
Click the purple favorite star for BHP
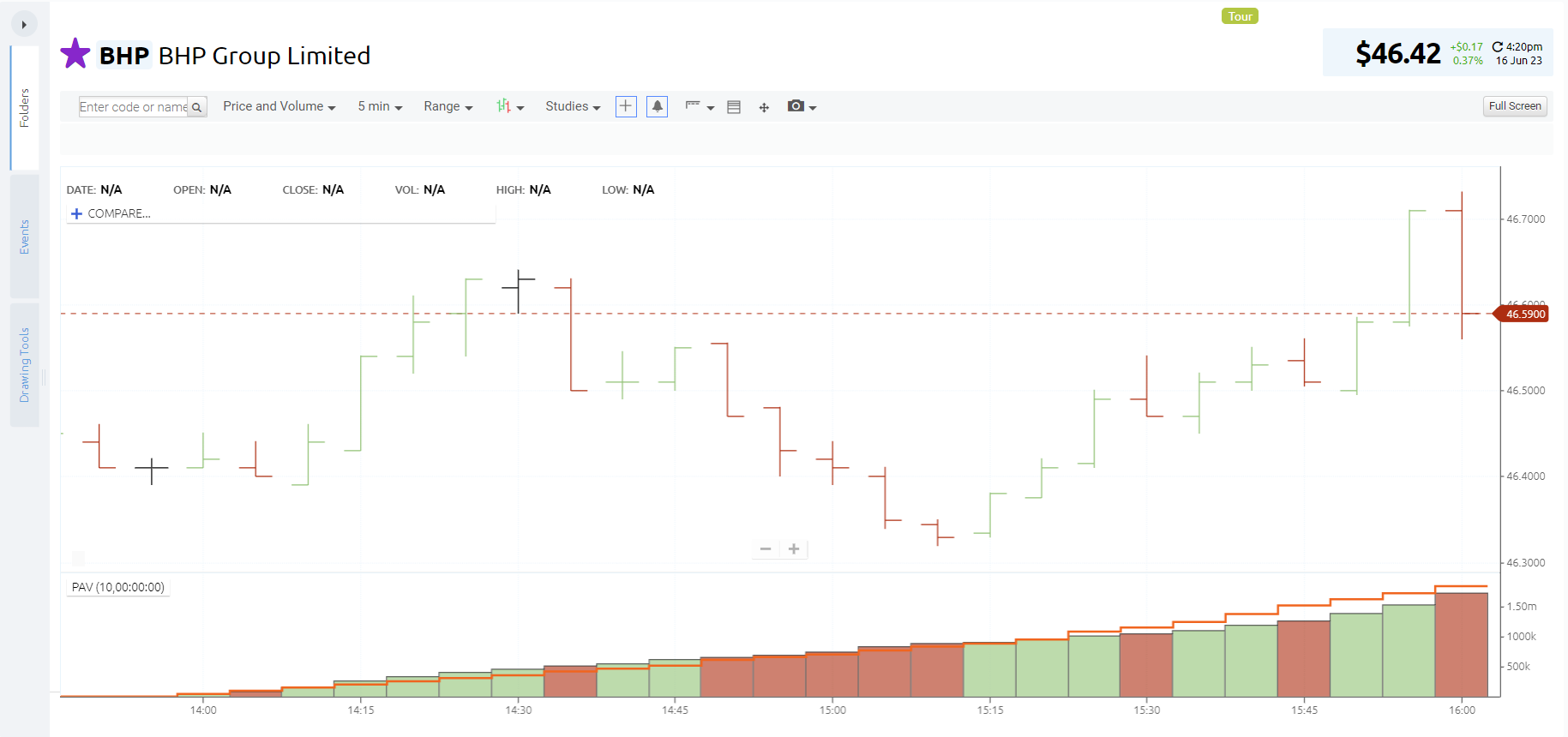[x=75, y=54]
